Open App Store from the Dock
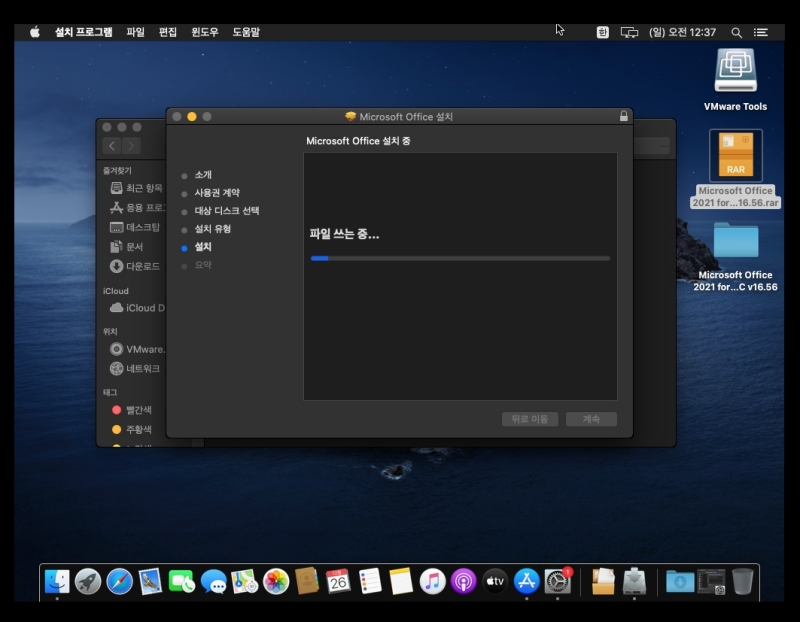Viewport: 800px width, 622px height. coord(527,581)
